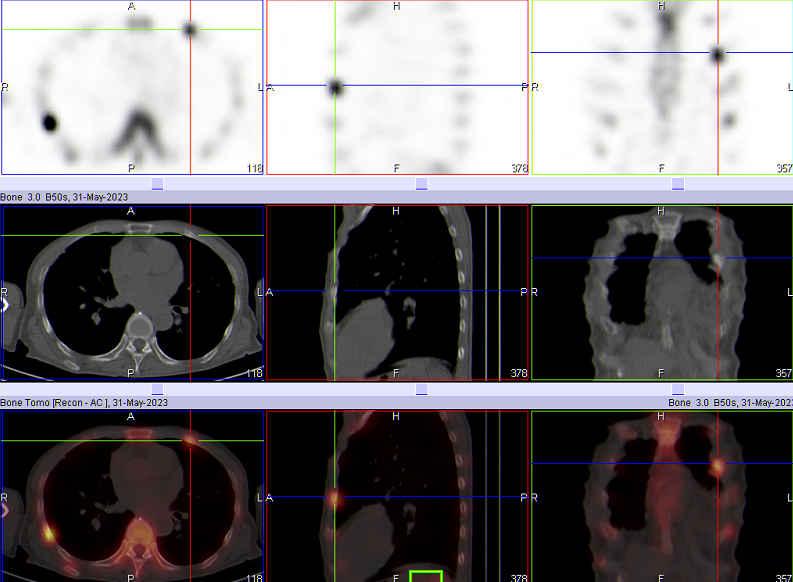Click the crosshair hotspot in coronal SPECT view
This screenshot has width=793, height=582.
[x=717, y=54]
